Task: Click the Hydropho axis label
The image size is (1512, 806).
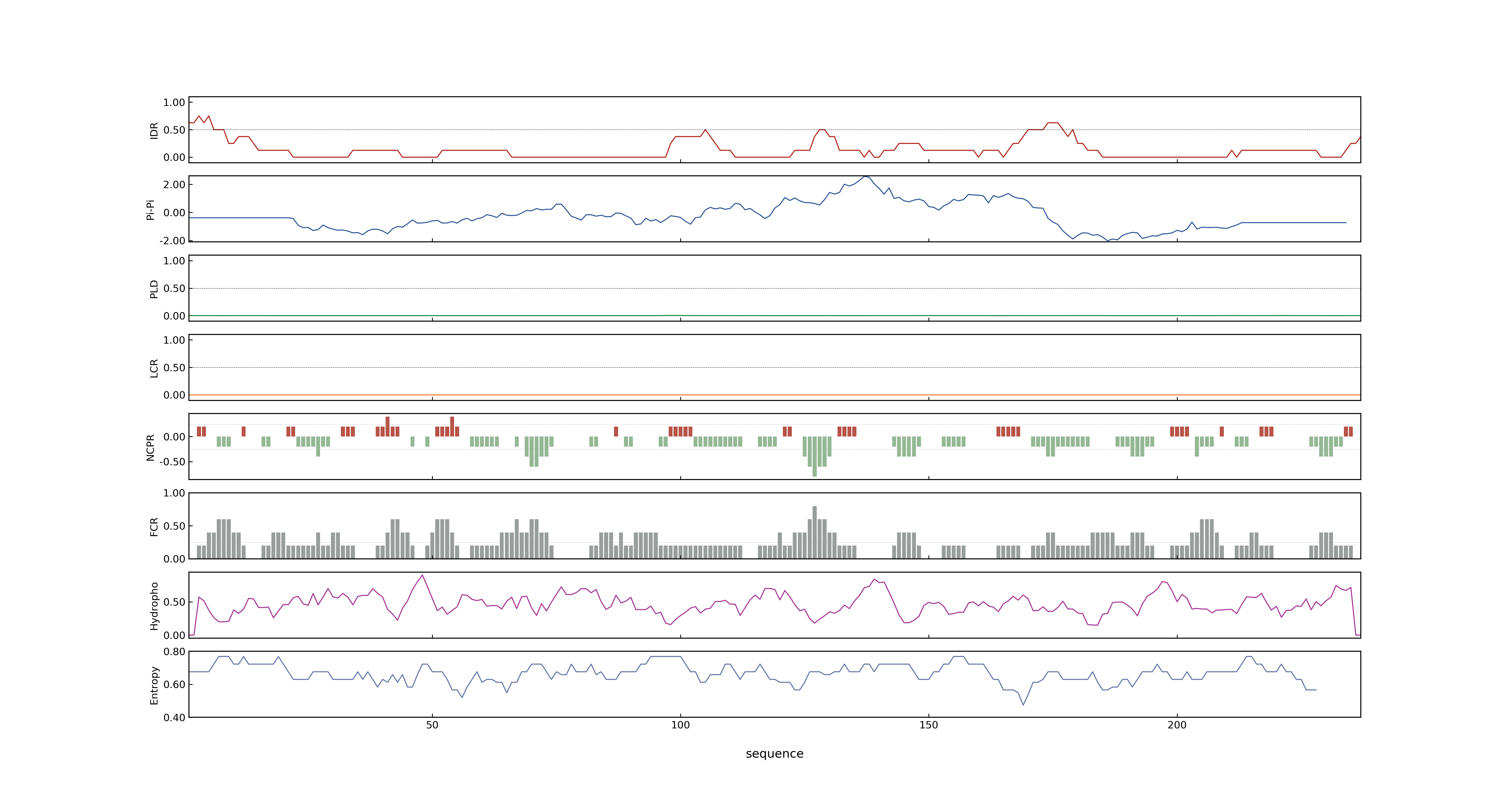Action: (x=154, y=606)
